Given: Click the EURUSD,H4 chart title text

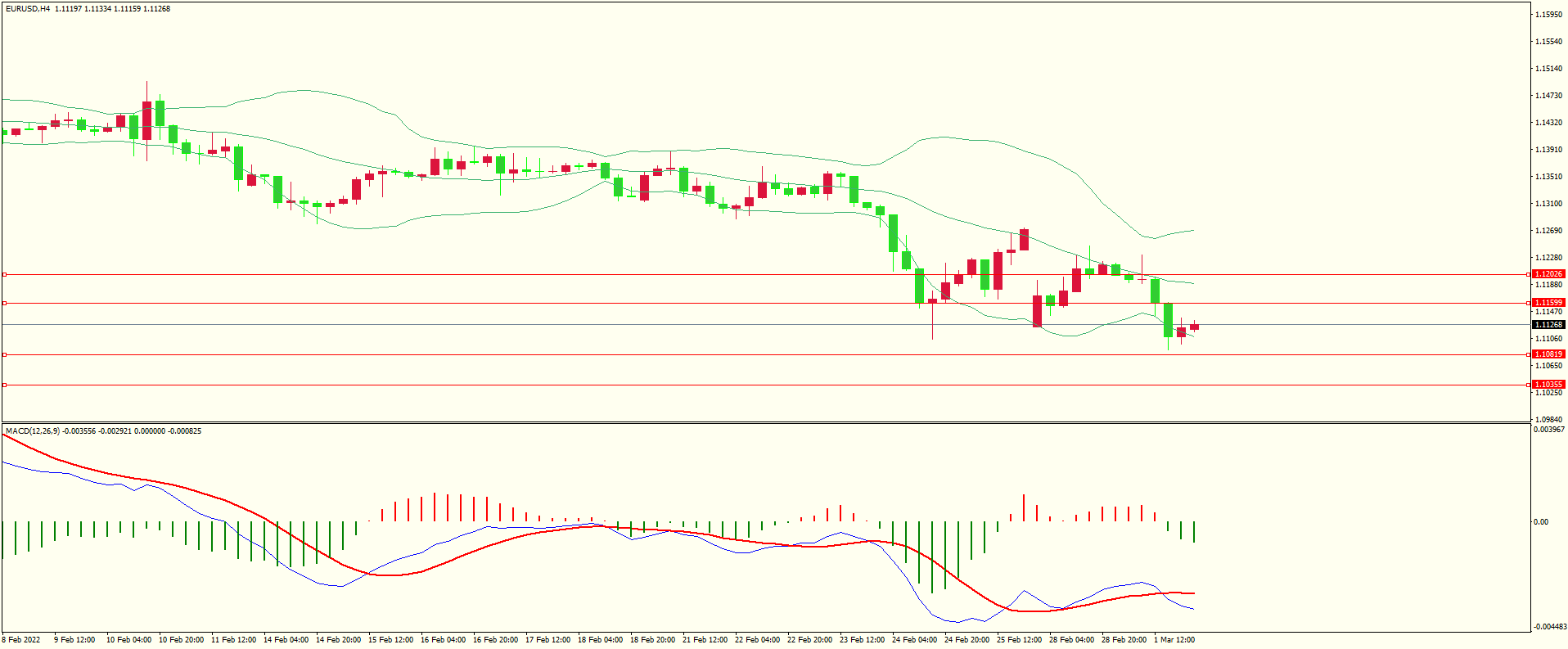Looking at the screenshot, I should pyautogui.click(x=28, y=9).
